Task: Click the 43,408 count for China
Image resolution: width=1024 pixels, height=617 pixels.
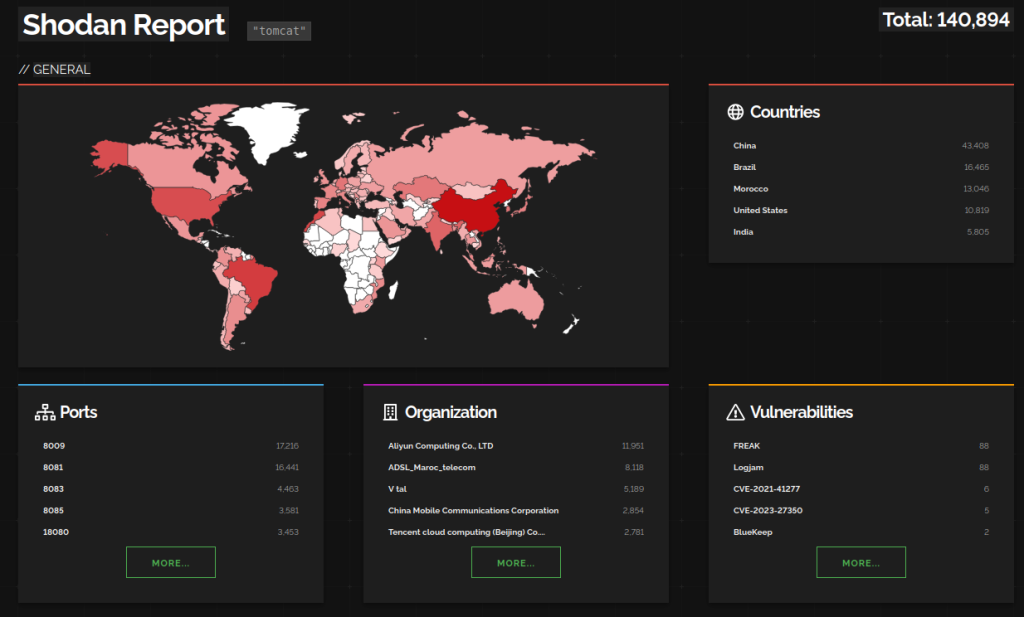Action: click(975, 146)
